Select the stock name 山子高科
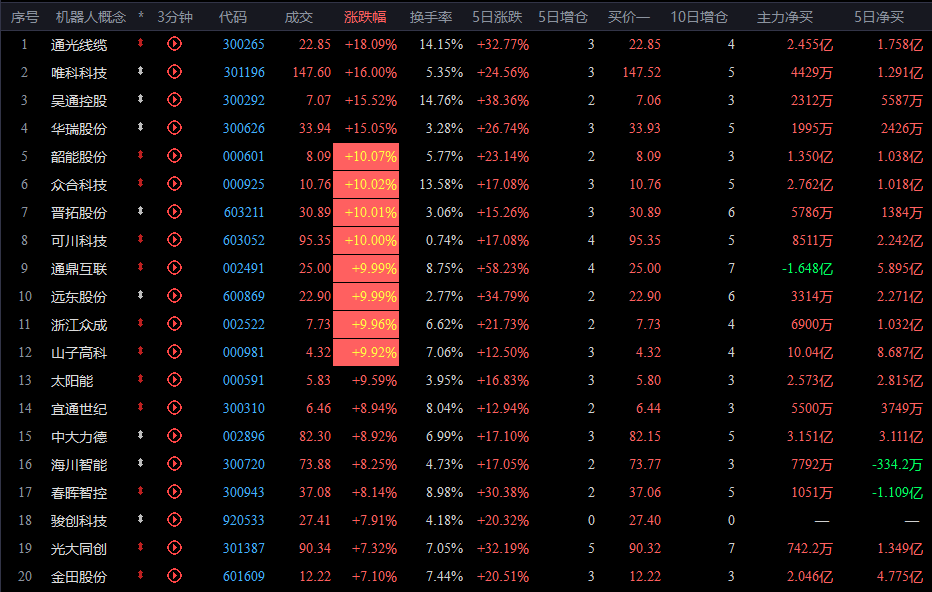Viewport: 932px width, 592px height. coord(79,352)
